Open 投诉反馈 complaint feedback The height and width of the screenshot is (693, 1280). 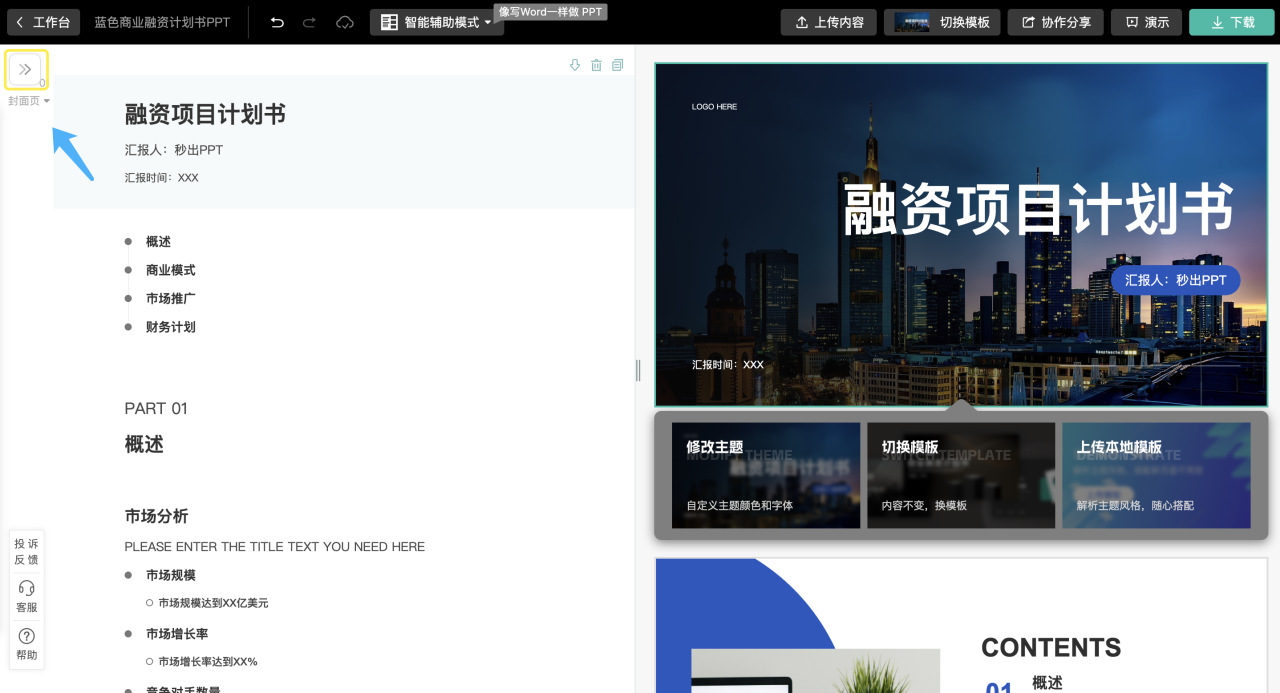click(x=27, y=551)
